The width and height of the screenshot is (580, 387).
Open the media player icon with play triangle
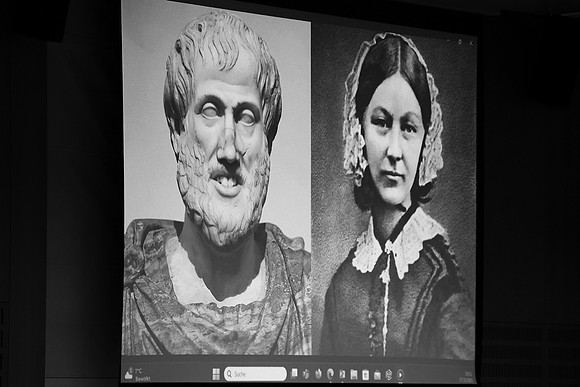point(400,375)
